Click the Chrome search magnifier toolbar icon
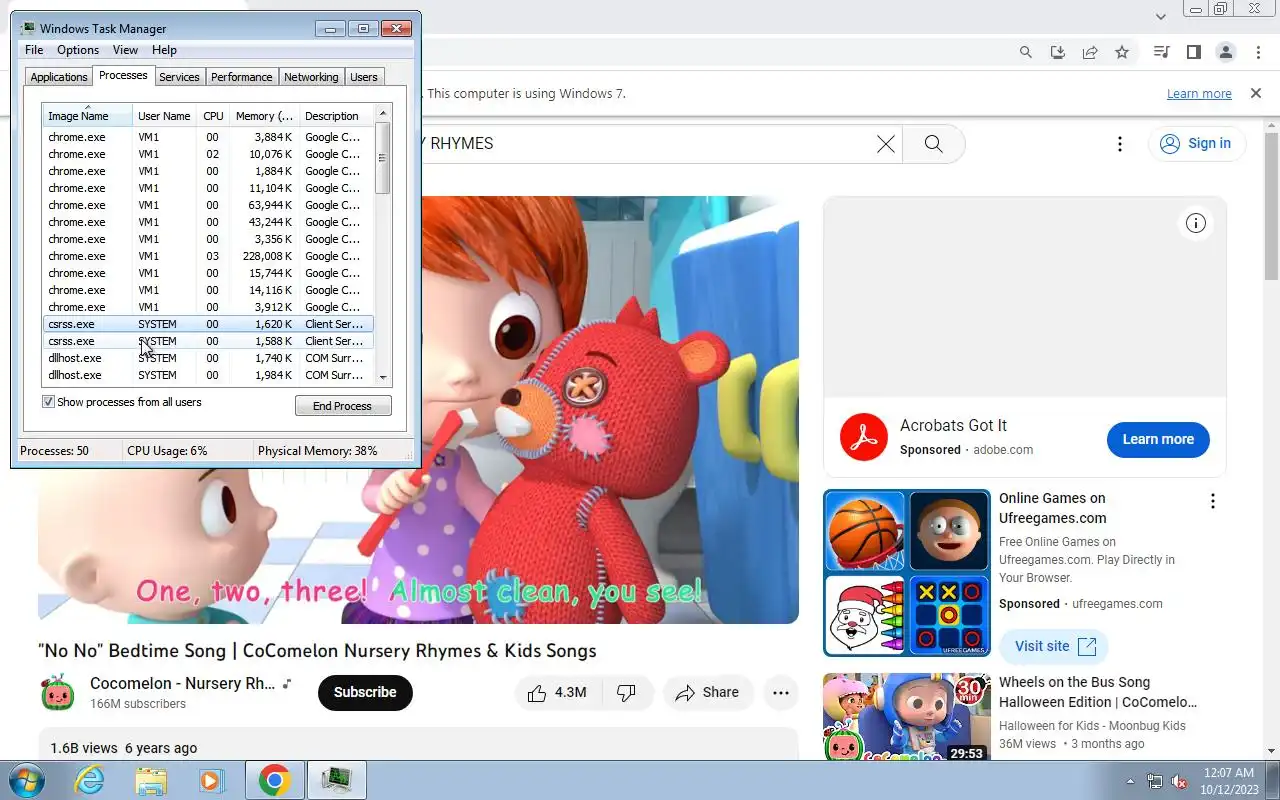This screenshot has height=800, width=1280. (x=1025, y=52)
